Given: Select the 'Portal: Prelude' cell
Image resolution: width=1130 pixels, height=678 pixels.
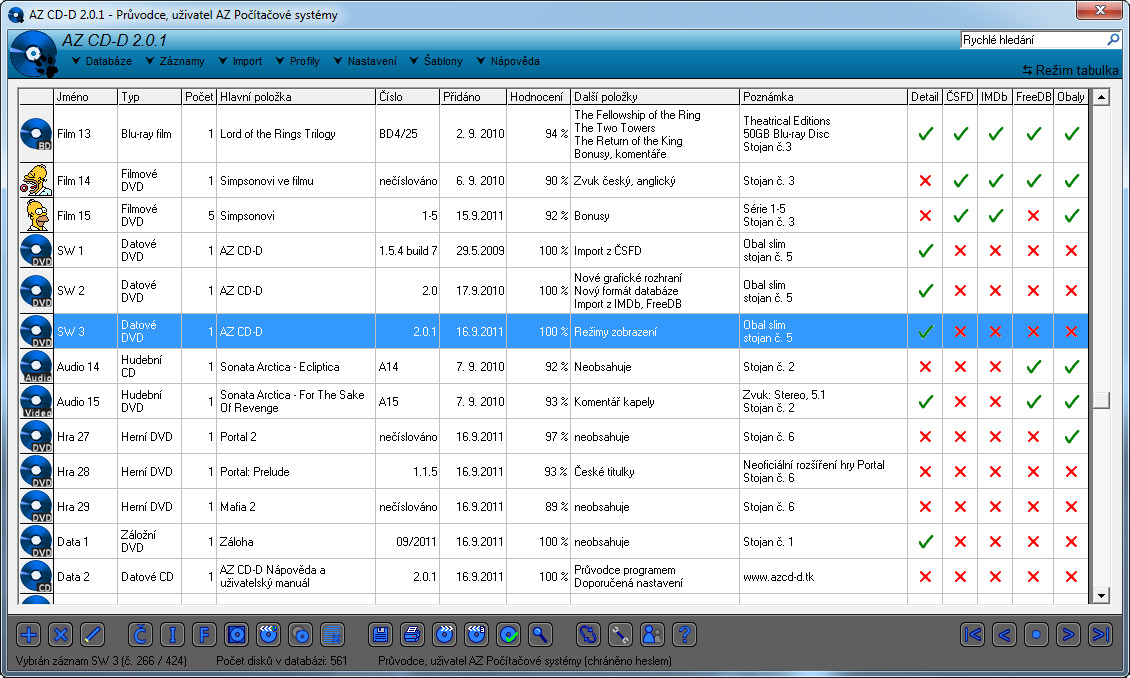Looking at the screenshot, I should click(296, 472).
